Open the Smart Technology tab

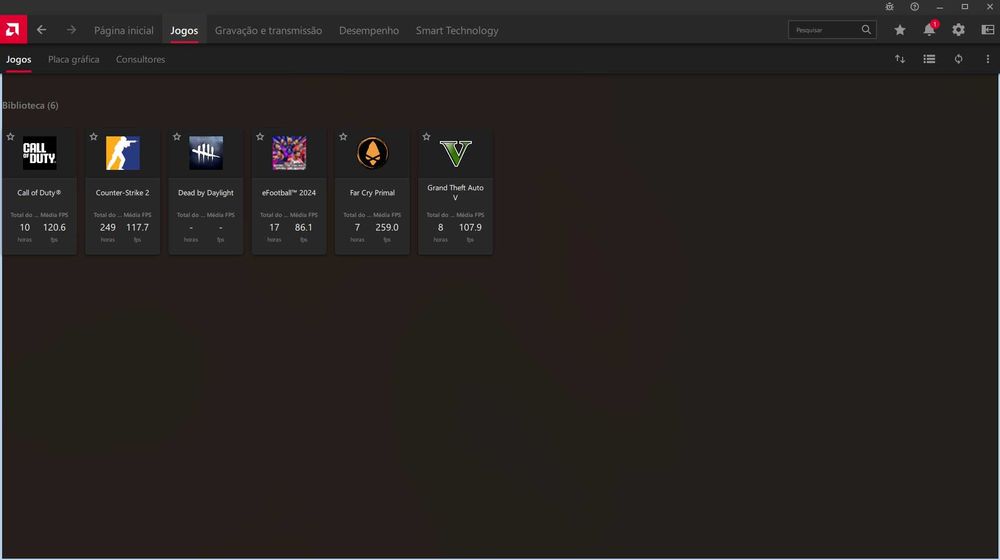point(457,30)
